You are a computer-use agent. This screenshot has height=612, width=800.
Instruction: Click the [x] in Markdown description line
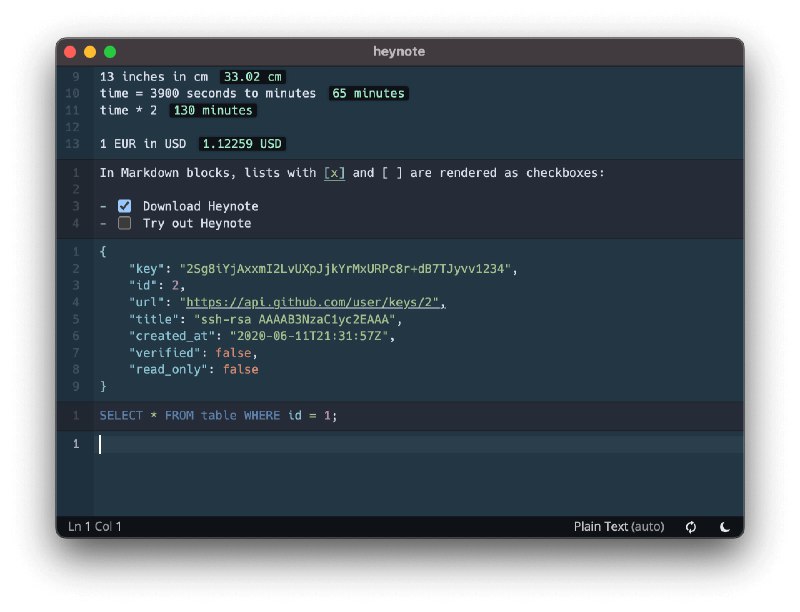(x=335, y=173)
